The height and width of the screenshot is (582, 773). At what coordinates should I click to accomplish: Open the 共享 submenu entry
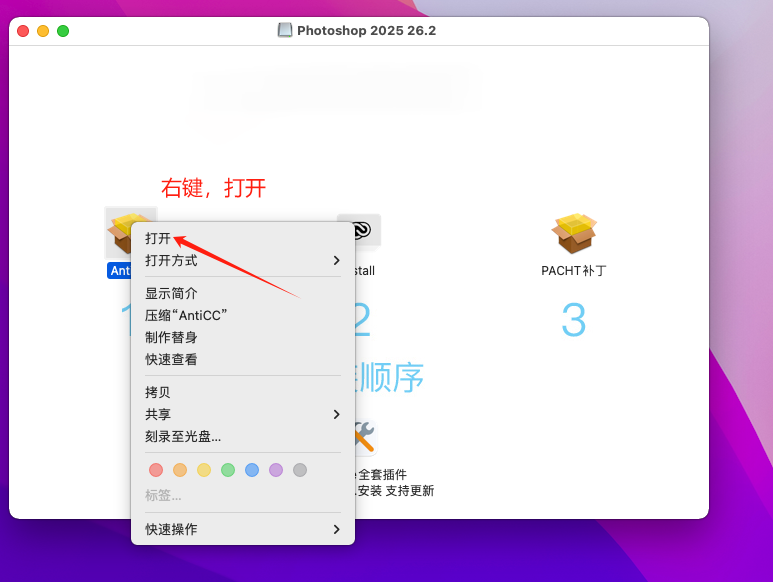click(243, 414)
